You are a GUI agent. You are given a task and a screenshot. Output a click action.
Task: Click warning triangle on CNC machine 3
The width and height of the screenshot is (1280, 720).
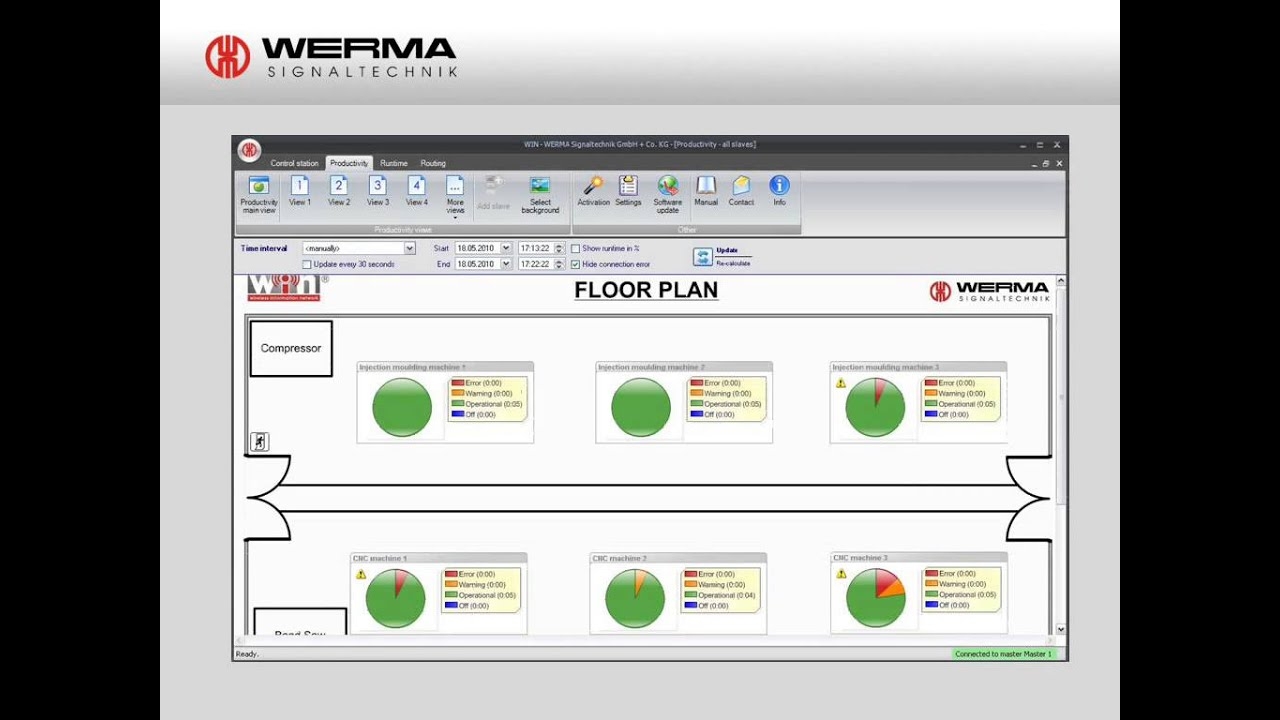841,574
